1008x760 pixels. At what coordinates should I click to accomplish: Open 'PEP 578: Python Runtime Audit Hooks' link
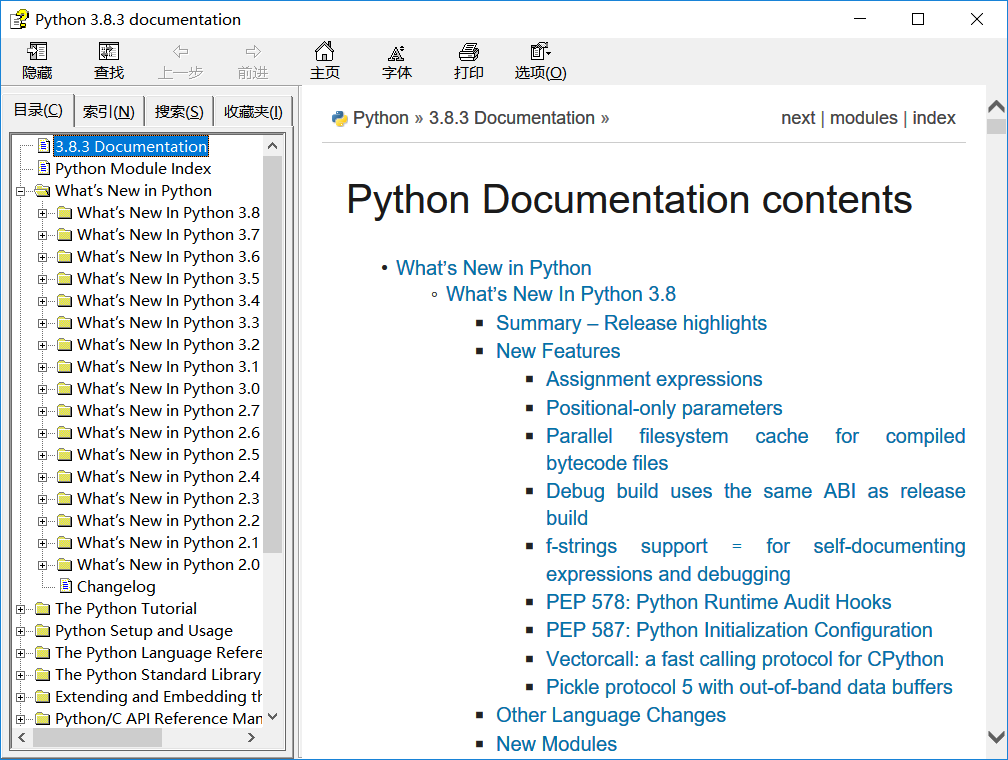coord(719,602)
